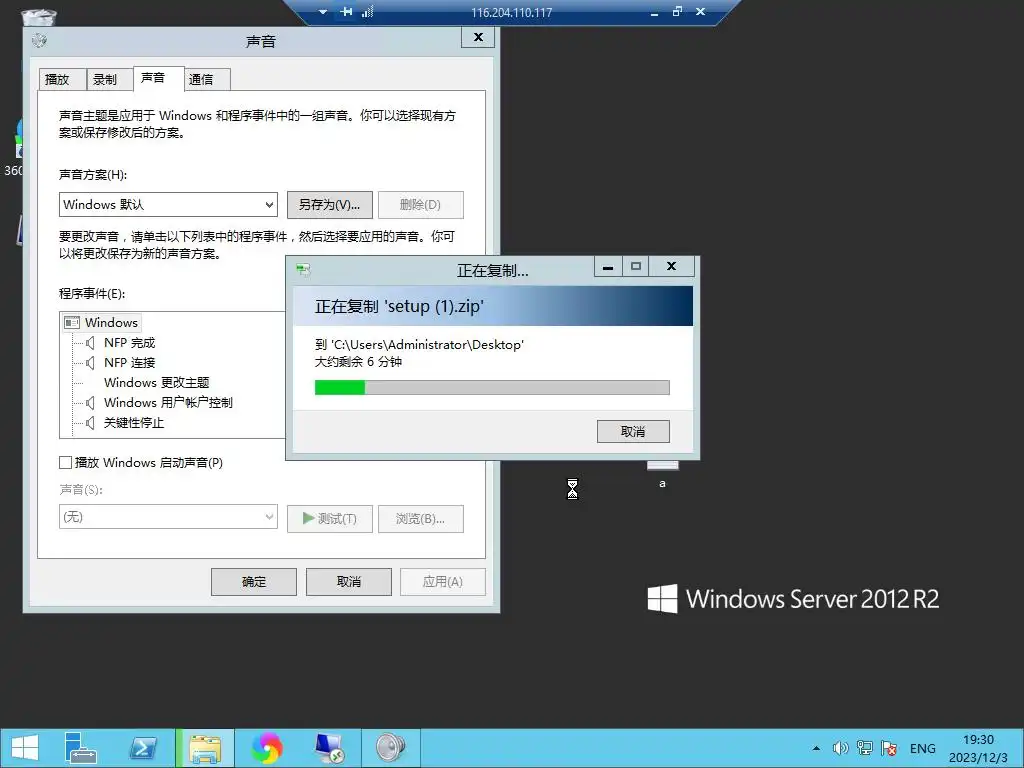This screenshot has width=1024, height=768.
Task: Click the 116.204.110.117 connection bar title
Action: 511,12
